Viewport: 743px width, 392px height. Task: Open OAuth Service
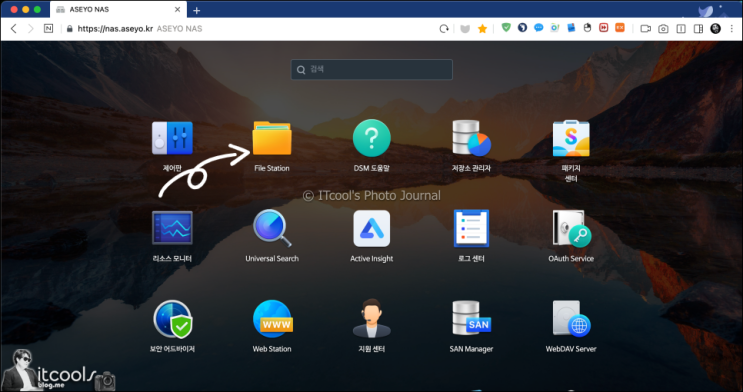[571, 228]
